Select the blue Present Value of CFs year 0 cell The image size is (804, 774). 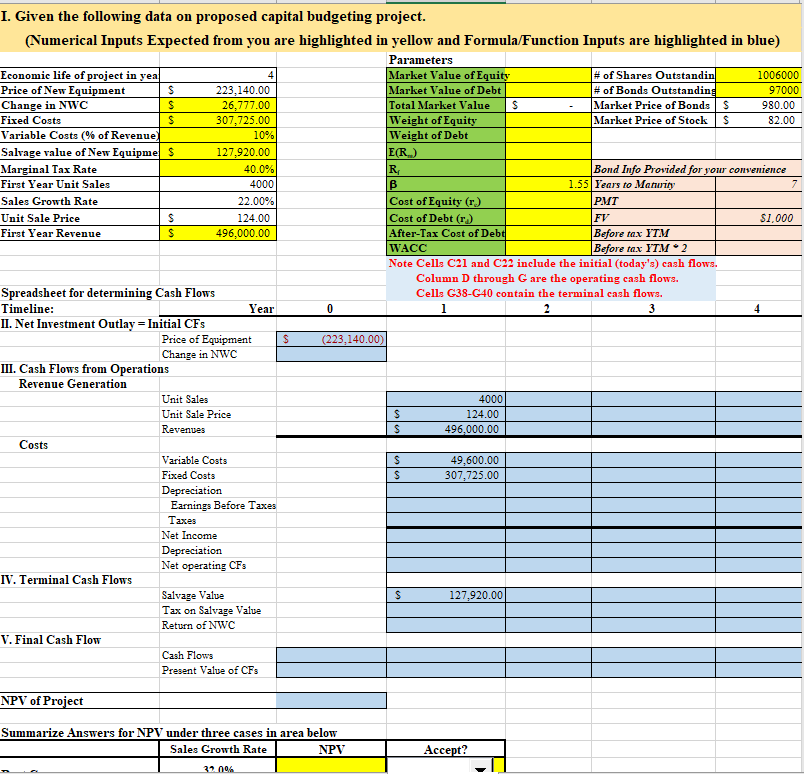331,670
